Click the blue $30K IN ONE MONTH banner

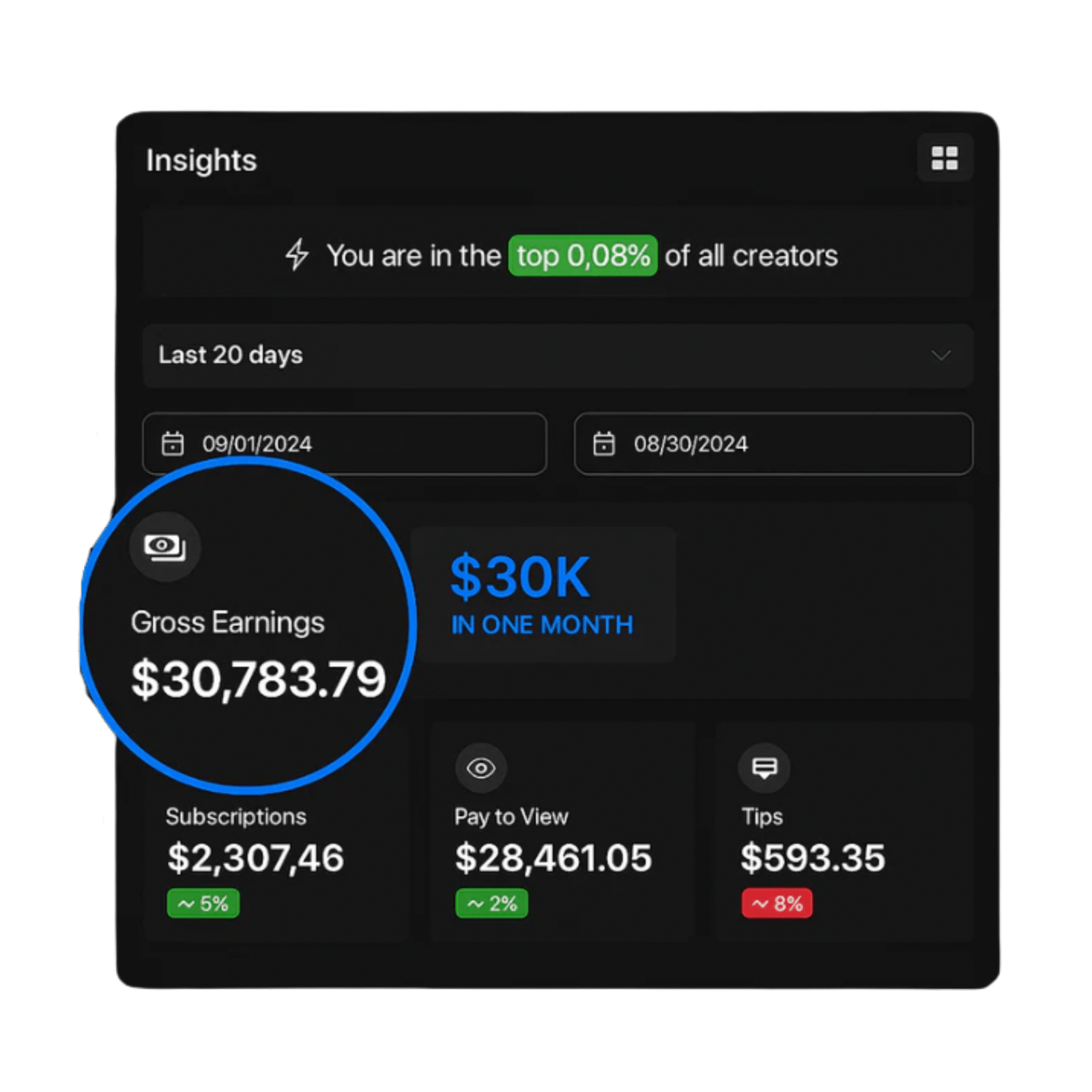pos(542,594)
